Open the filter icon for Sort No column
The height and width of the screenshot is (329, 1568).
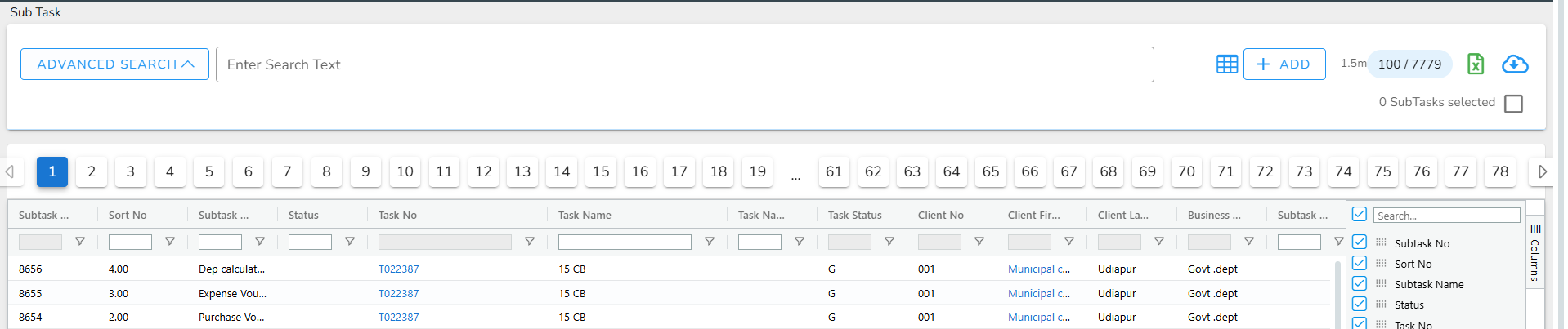170,242
